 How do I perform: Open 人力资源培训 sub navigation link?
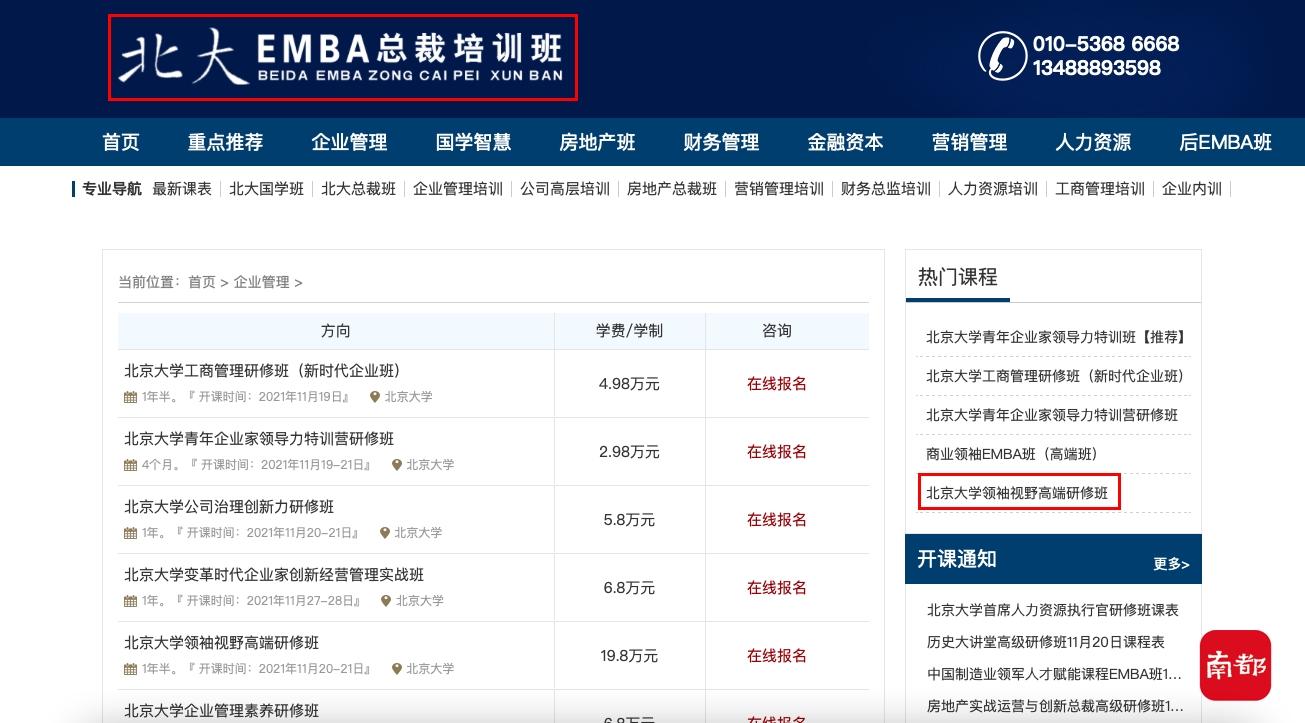click(x=993, y=189)
